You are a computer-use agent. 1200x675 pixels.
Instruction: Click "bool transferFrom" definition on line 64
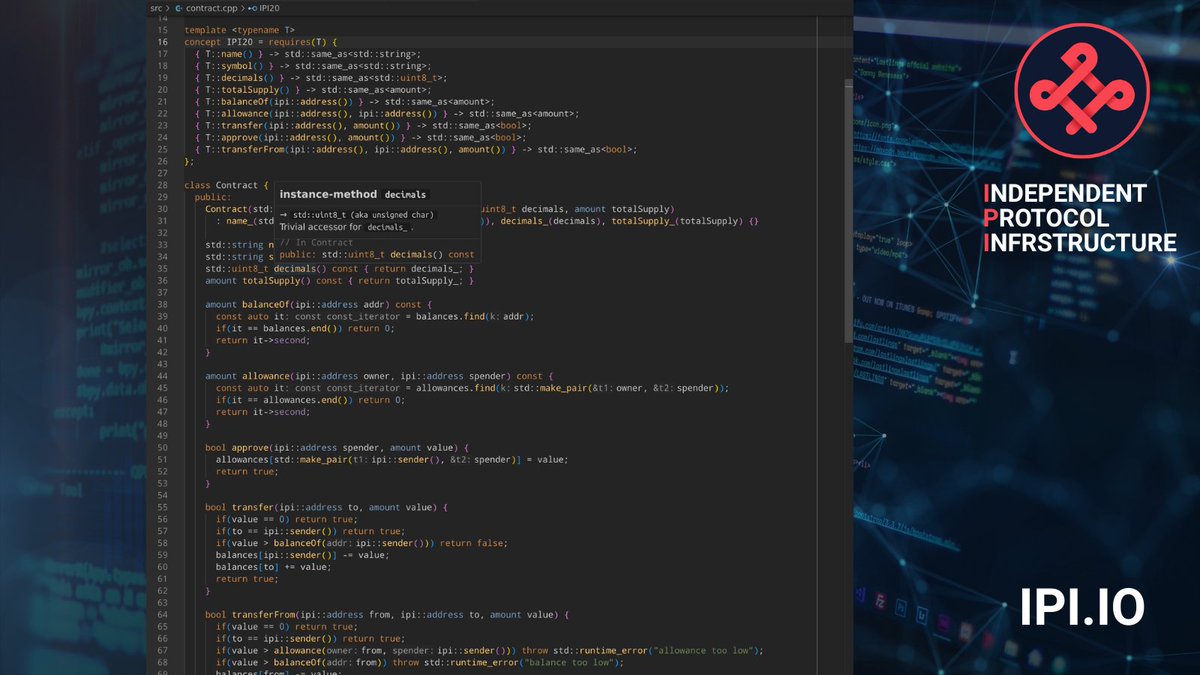251,614
